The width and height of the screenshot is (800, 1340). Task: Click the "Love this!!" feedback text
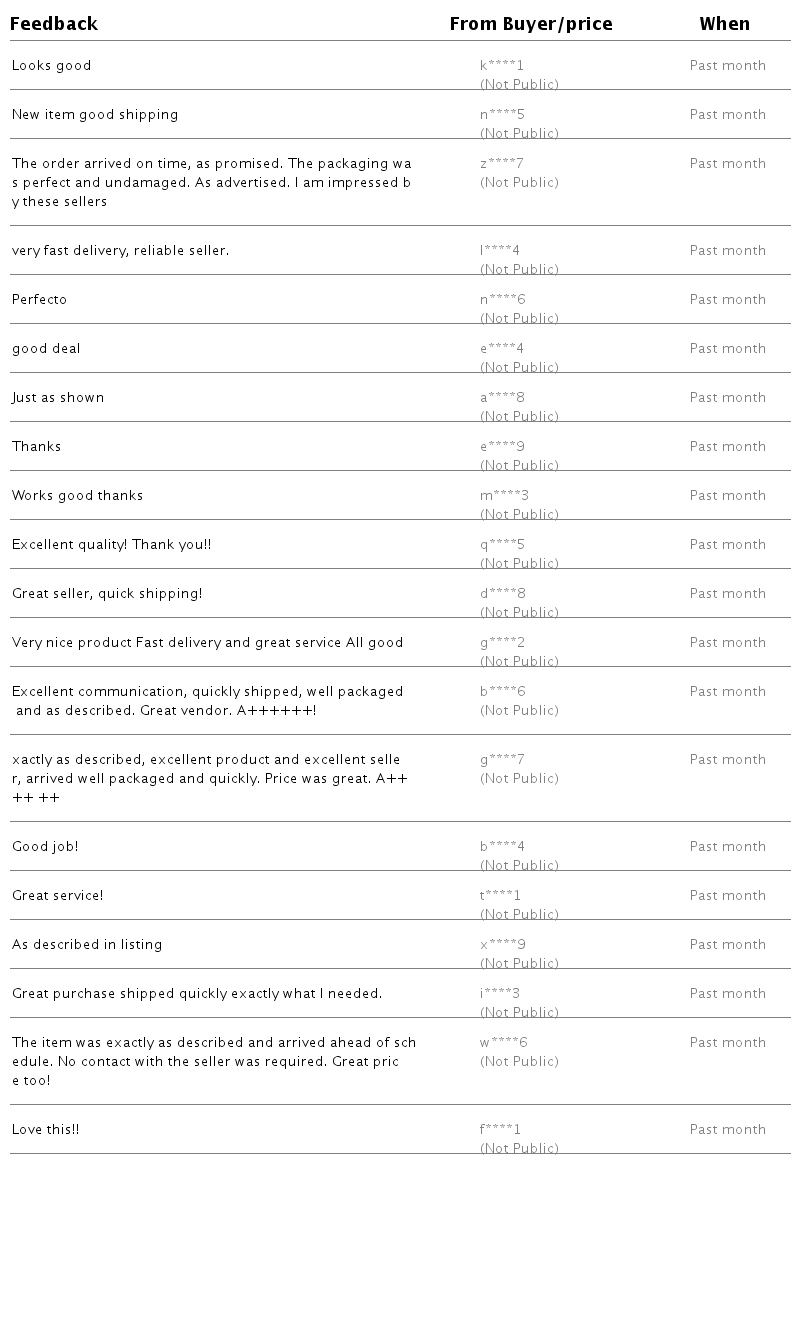(45, 1130)
